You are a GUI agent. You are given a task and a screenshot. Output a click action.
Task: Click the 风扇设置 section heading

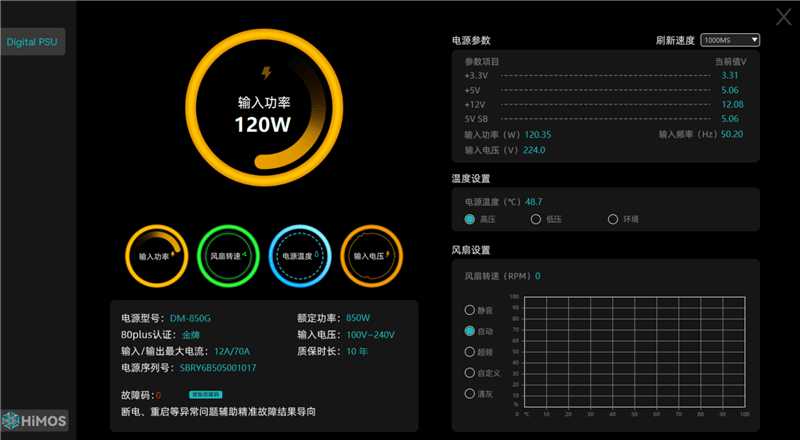pyautogui.click(x=471, y=250)
